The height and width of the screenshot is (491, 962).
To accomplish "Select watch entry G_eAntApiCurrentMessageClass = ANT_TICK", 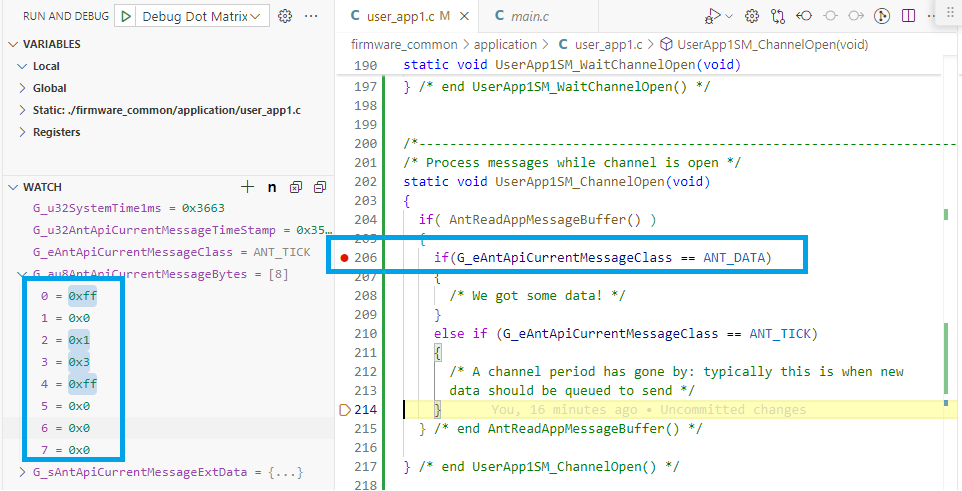I will point(171,252).
